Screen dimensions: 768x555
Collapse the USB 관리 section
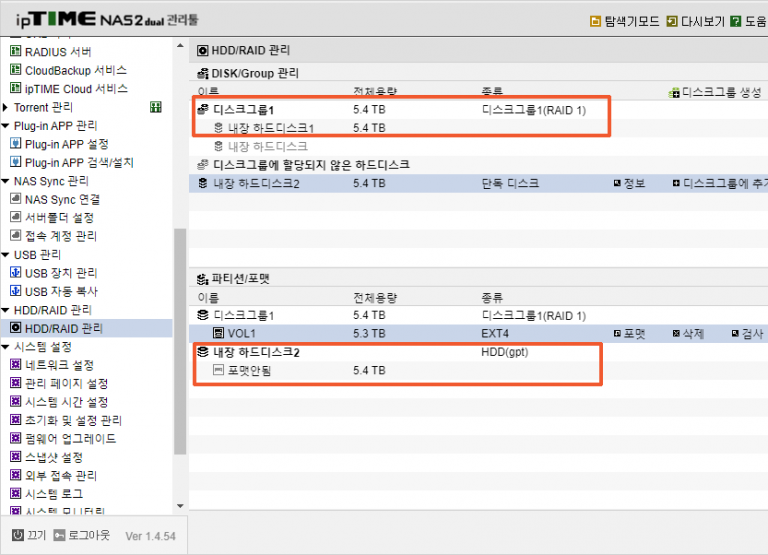[x=5, y=255]
